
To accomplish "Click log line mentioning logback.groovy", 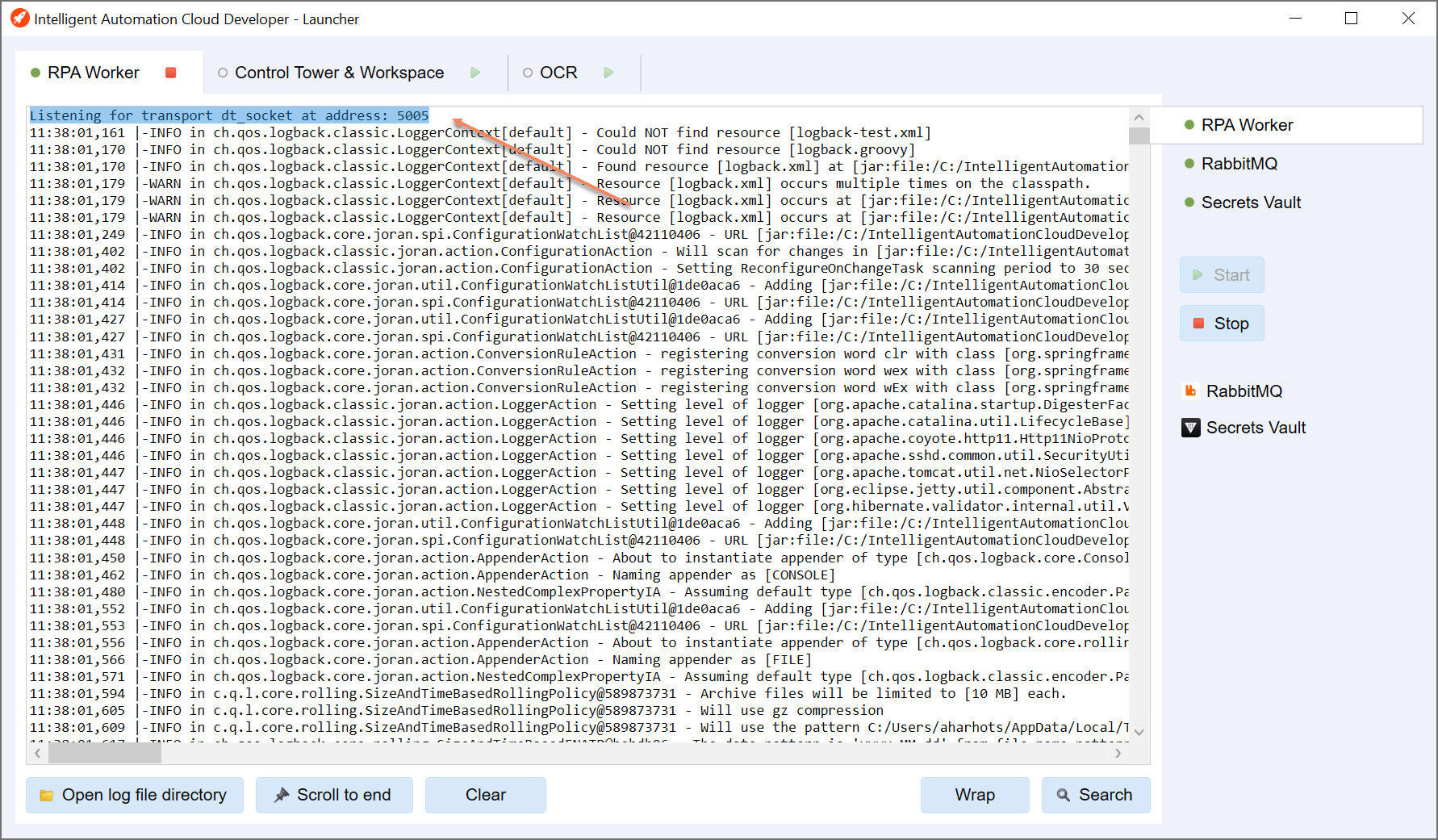I will click(473, 149).
